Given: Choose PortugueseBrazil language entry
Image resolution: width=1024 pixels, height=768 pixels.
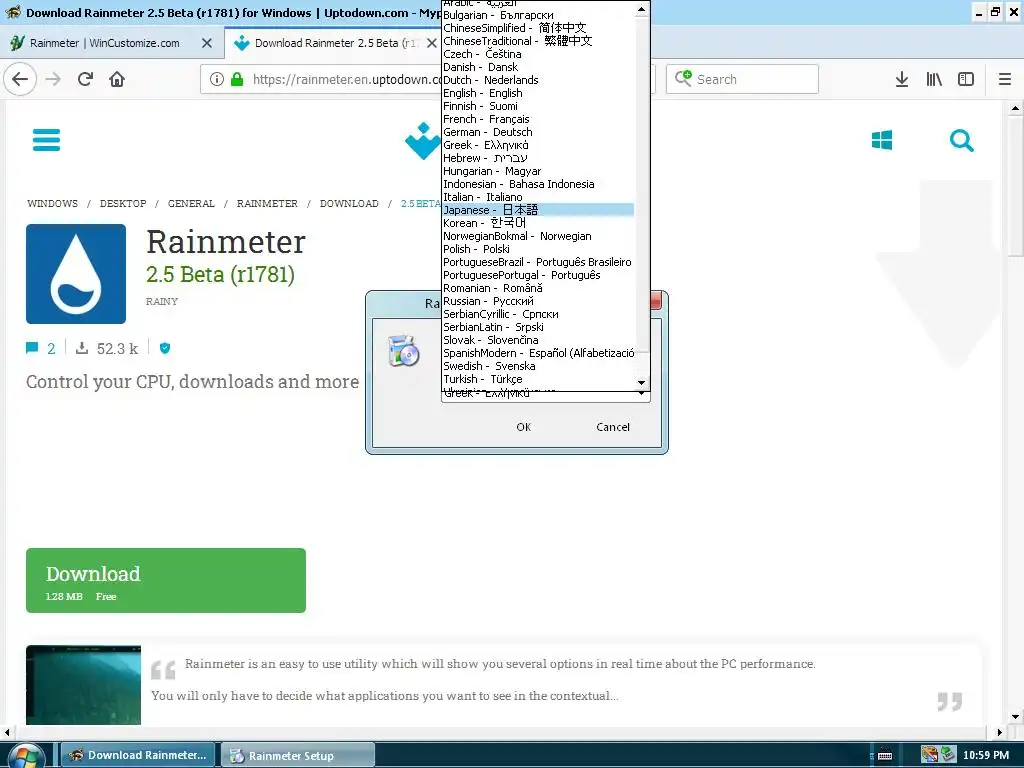Looking at the screenshot, I should coord(538,262).
